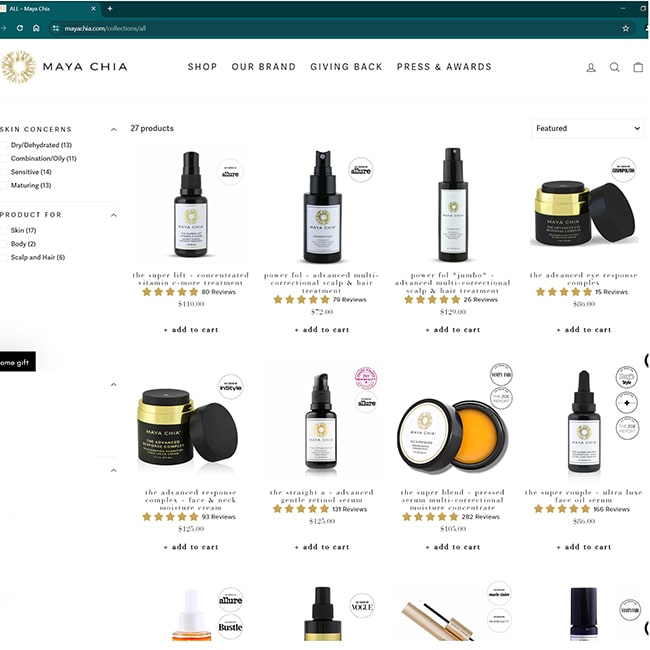Viewport: 650px width, 650px height.
Task: Close the ALL – Maya Chia tab
Action: tap(94, 8)
